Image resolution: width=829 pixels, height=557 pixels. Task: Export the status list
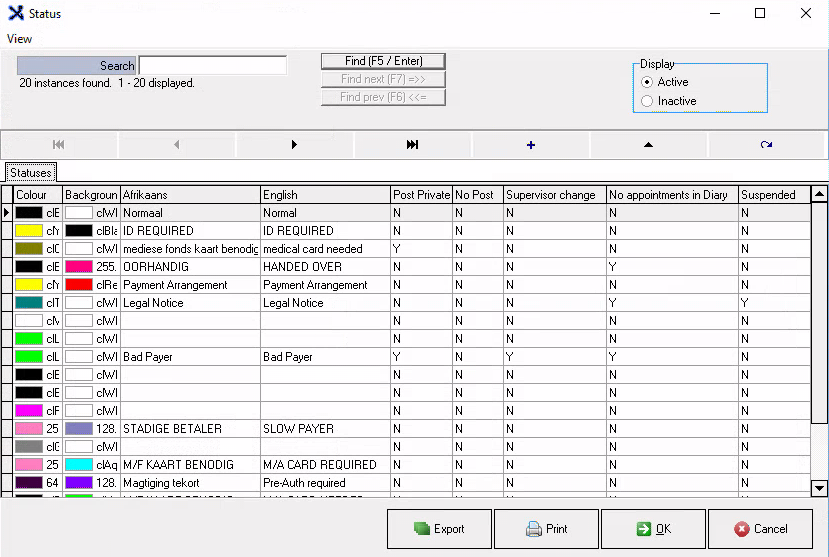click(439, 529)
